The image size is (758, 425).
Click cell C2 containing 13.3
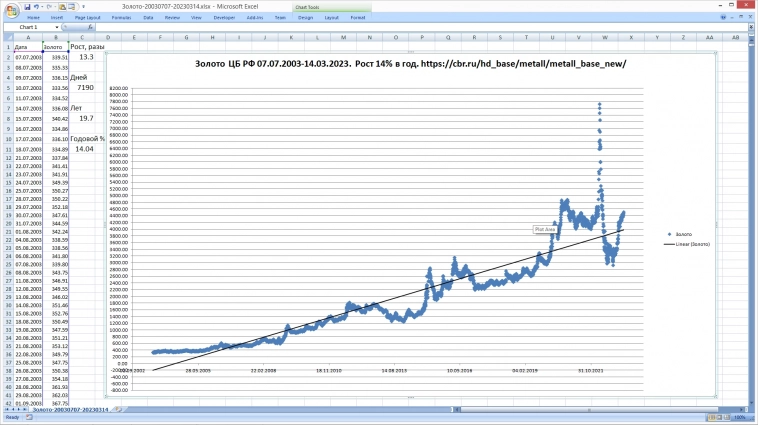point(85,57)
